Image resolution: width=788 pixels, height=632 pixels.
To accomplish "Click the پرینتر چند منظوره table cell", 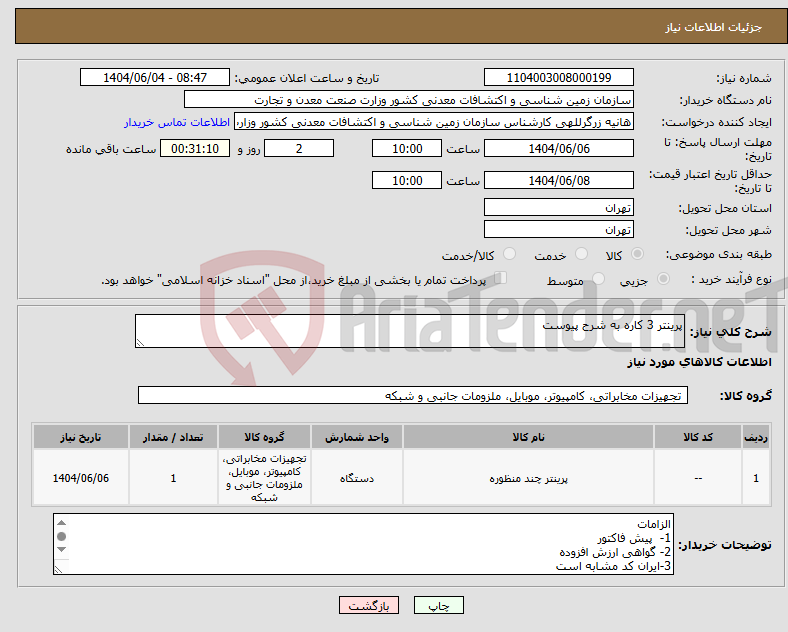I will [528, 478].
